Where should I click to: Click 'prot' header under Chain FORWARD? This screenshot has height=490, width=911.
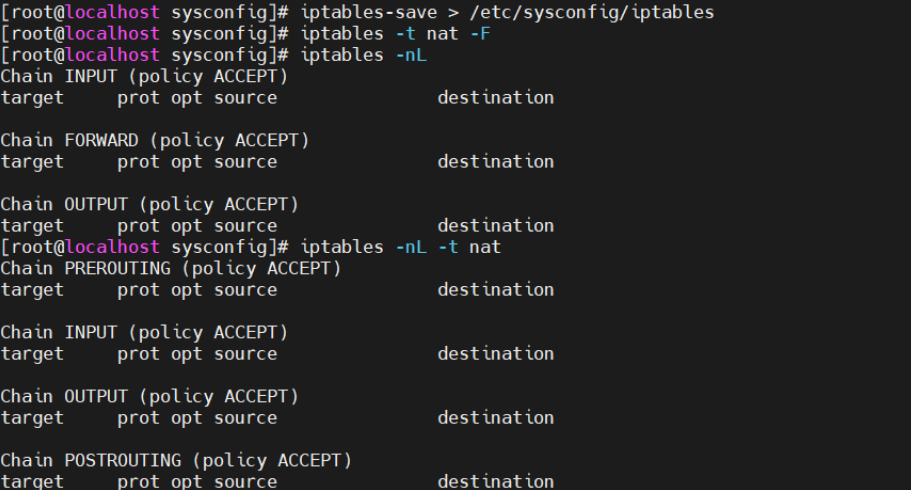coord(138,162)
